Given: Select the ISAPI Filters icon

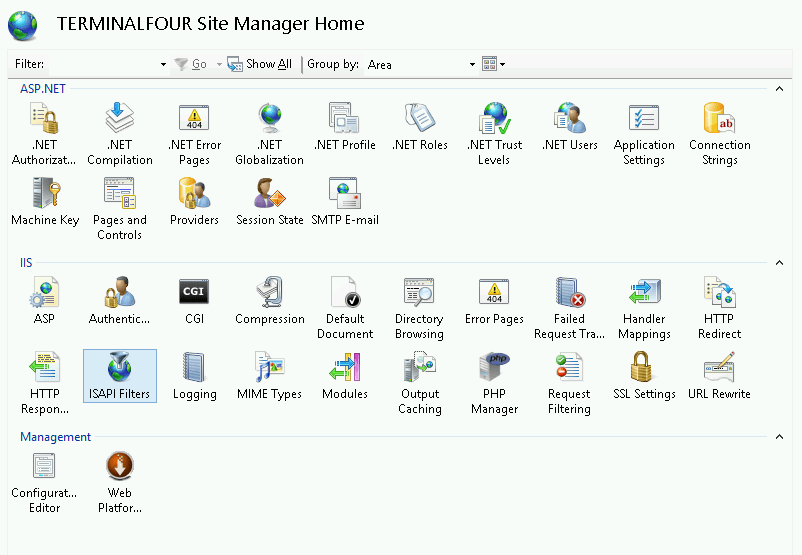Looking at the screenshot, I should point(120,375).
